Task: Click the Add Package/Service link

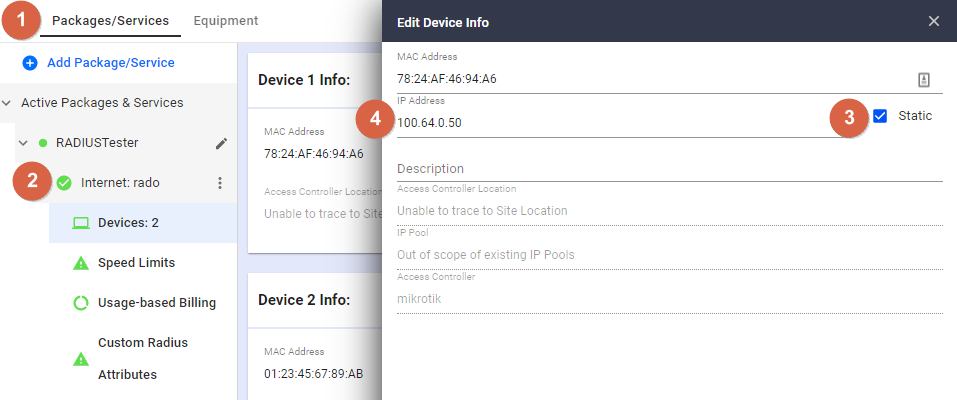Action: tap(111, 63)
